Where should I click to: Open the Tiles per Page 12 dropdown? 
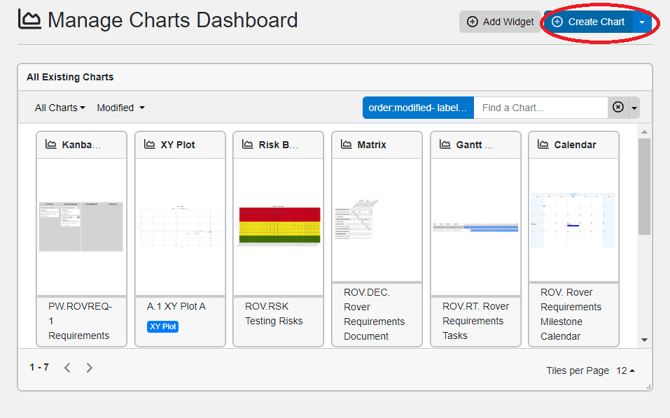click(x=626, y=371)
